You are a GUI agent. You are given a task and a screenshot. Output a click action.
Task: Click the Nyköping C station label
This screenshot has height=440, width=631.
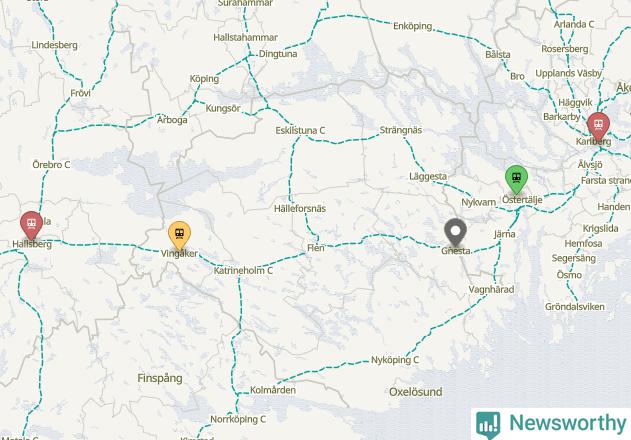(x=395, y=360)
